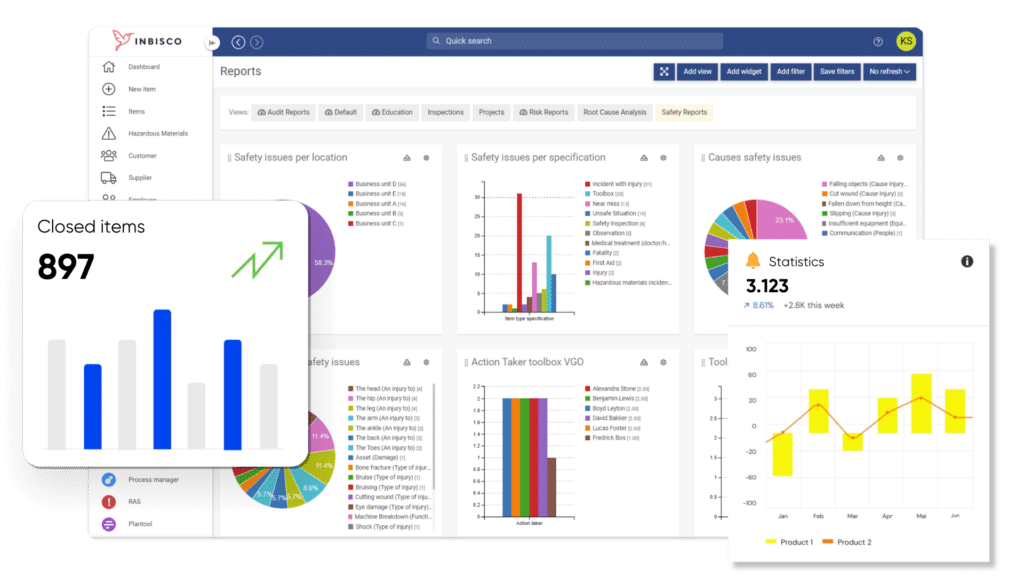Open KS user avatar menu
This screenshot has width=1024, height=576.
[906, 41]
